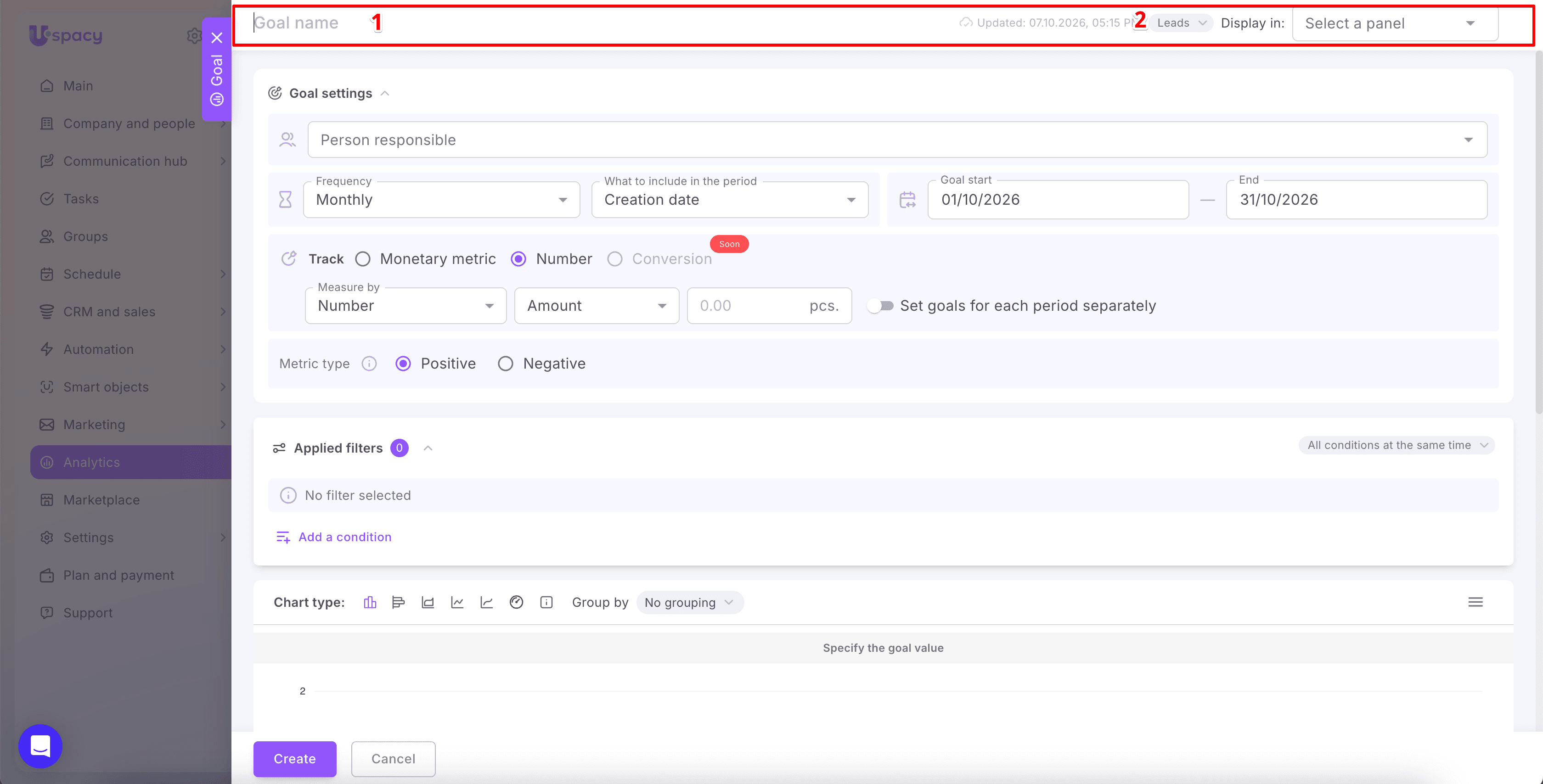Open the Amount dropdown
This screenshot has height=784, width=1543.
pyautogui.click(x=597, y=306)
